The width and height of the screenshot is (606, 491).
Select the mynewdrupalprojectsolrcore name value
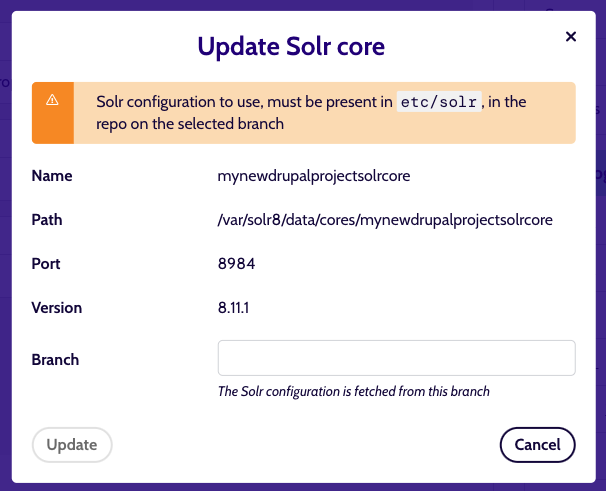[314, 176]
